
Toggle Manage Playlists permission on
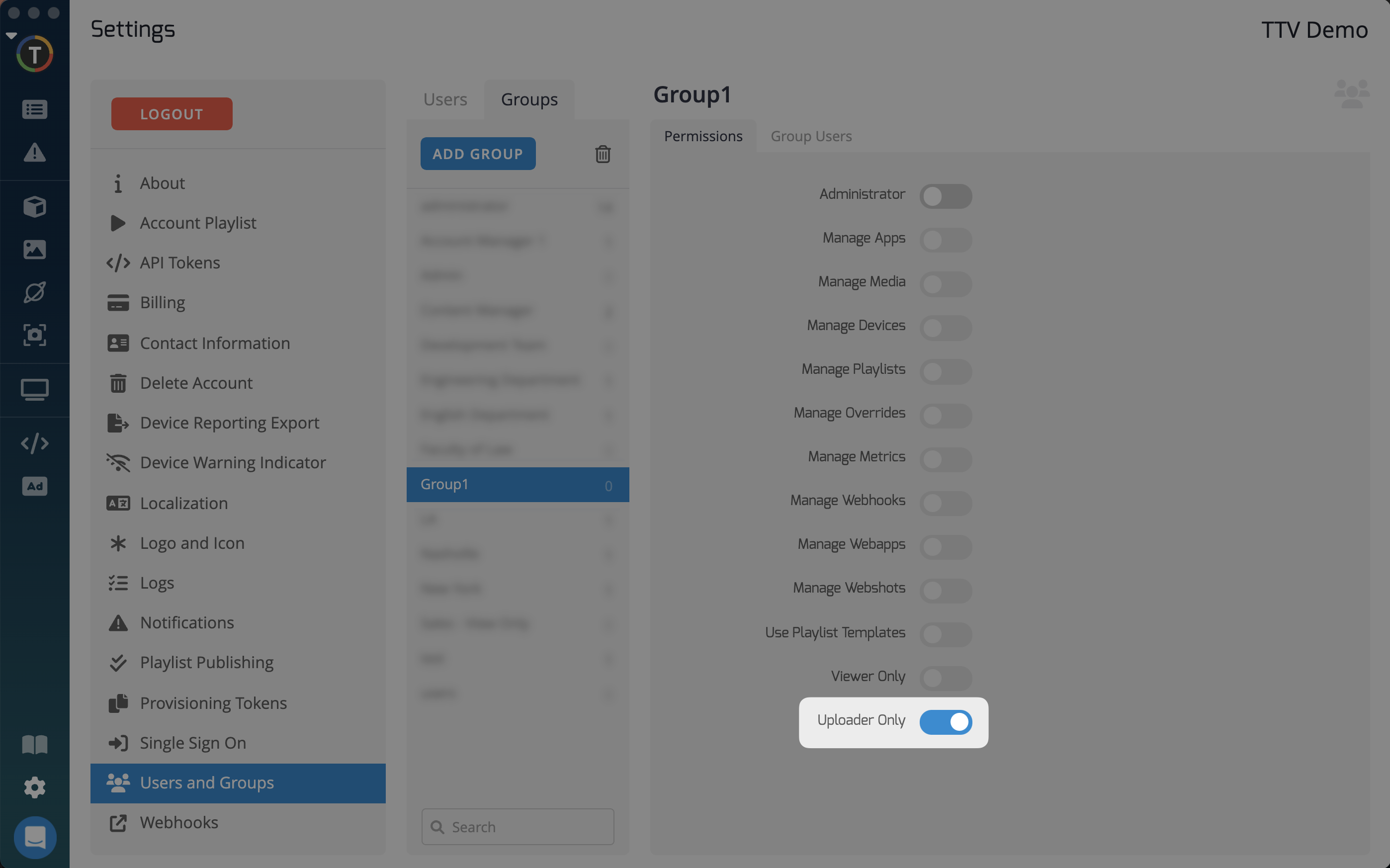(x=945, y=371)
